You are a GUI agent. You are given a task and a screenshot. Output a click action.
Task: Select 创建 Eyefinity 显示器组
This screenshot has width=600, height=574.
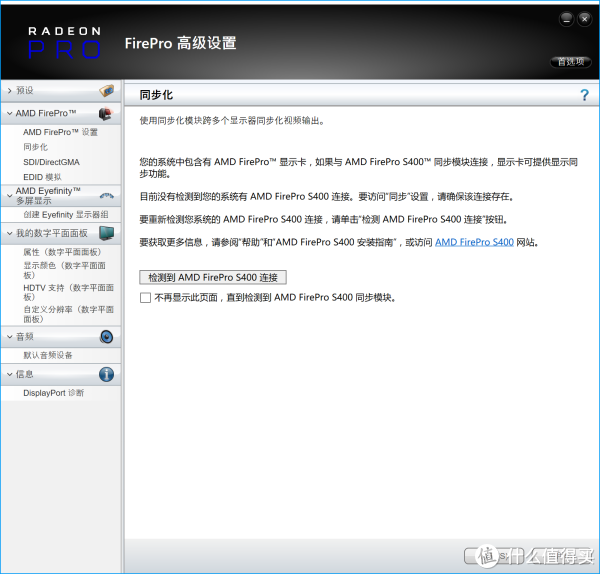coord(66,215)
